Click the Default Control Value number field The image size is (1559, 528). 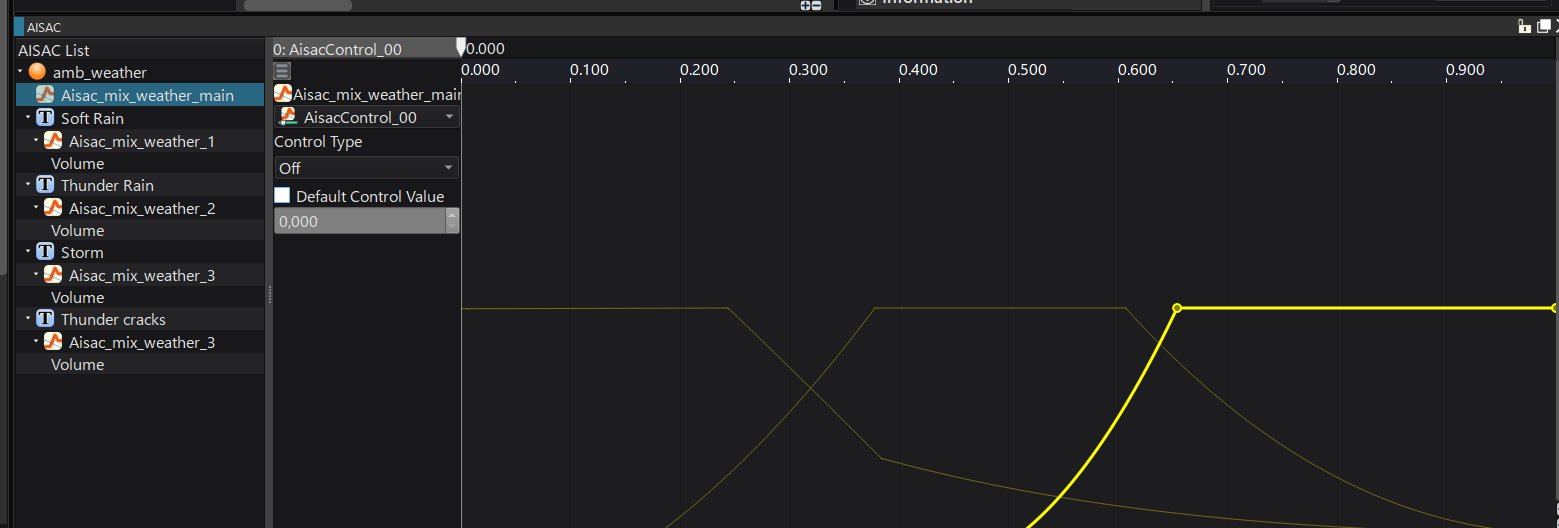coord(358,221)
